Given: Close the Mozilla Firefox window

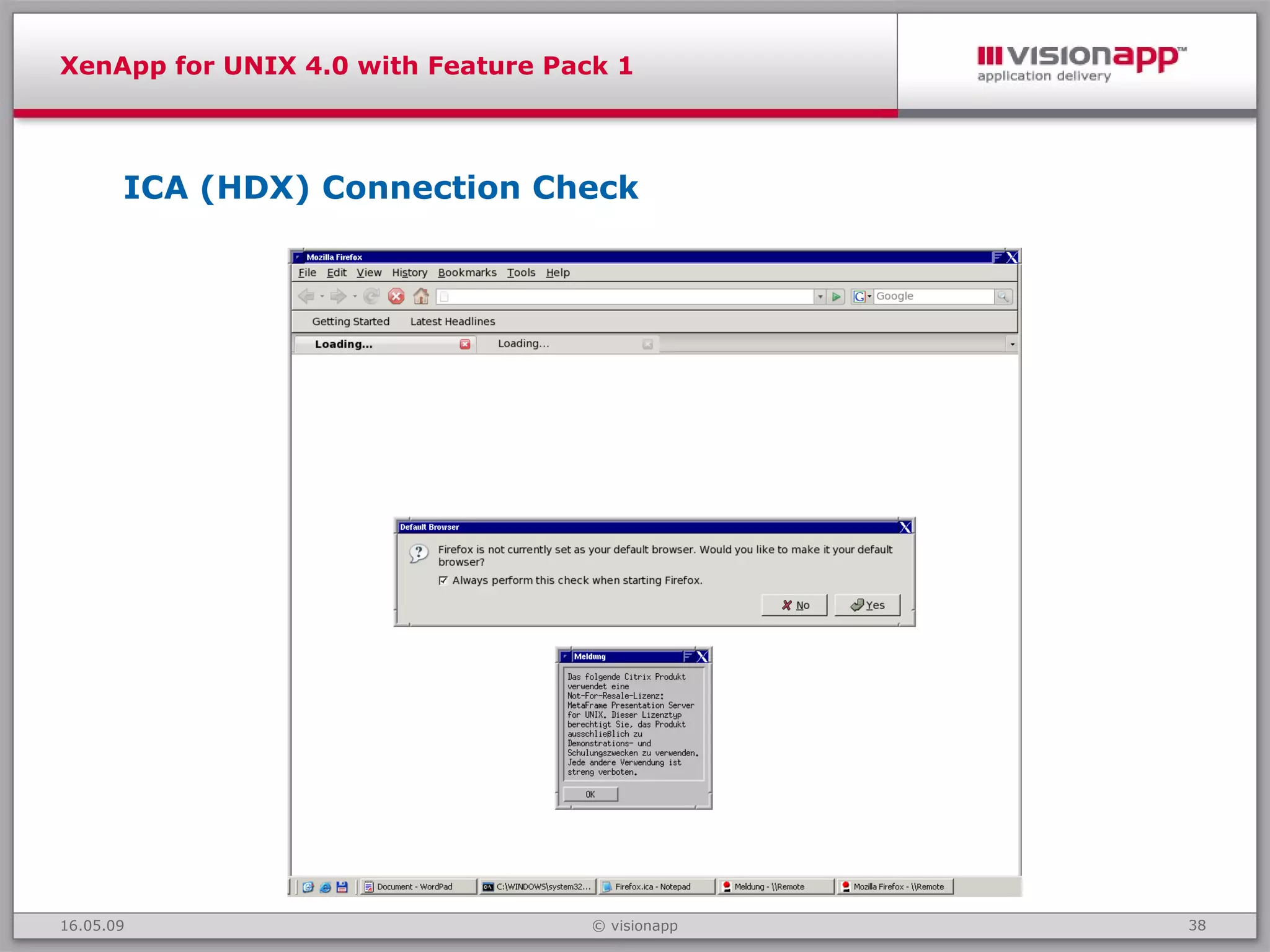Looking at the screenshot, I should tap(1012, 257).
